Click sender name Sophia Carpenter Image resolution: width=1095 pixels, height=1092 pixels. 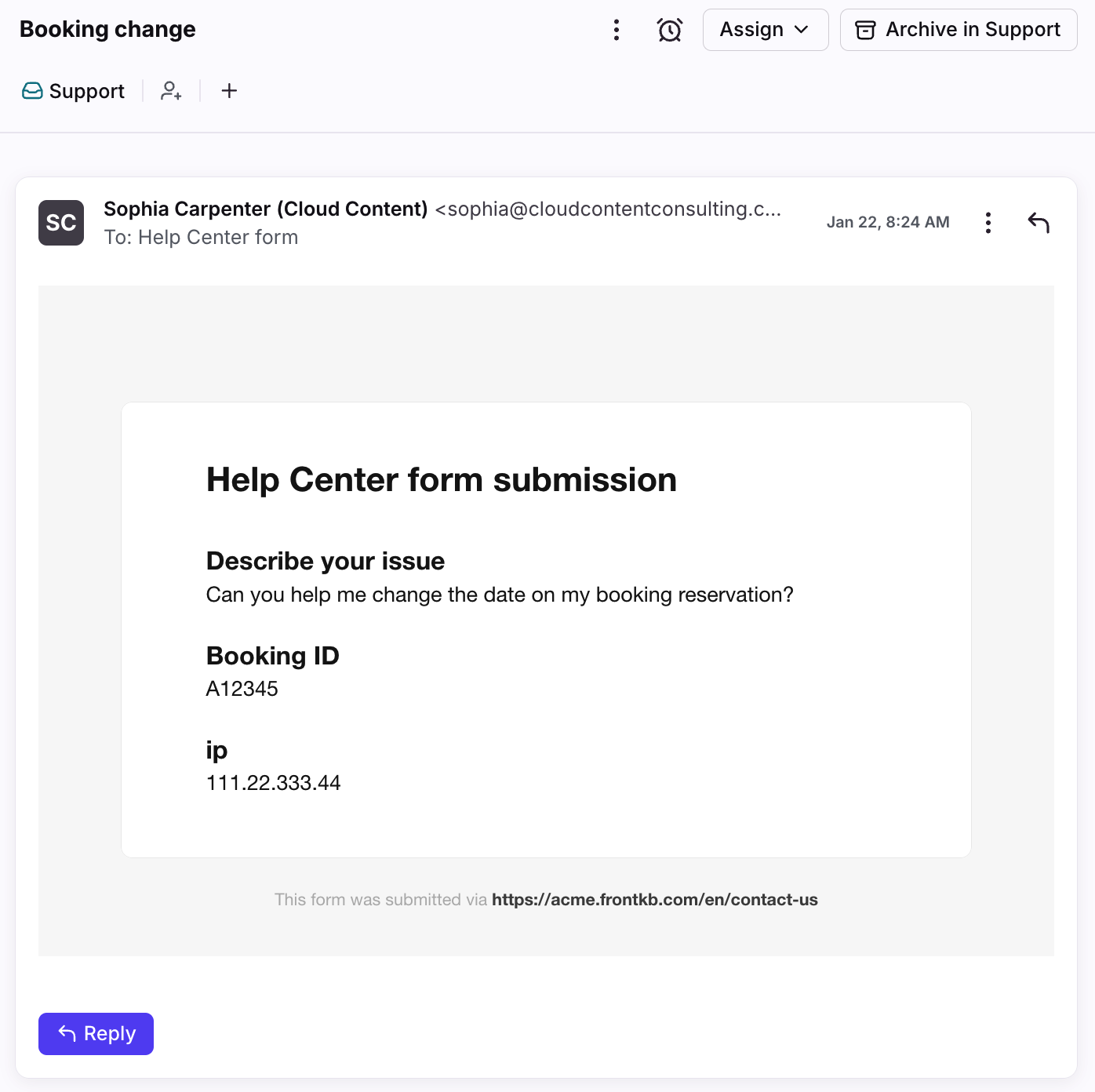265,209
